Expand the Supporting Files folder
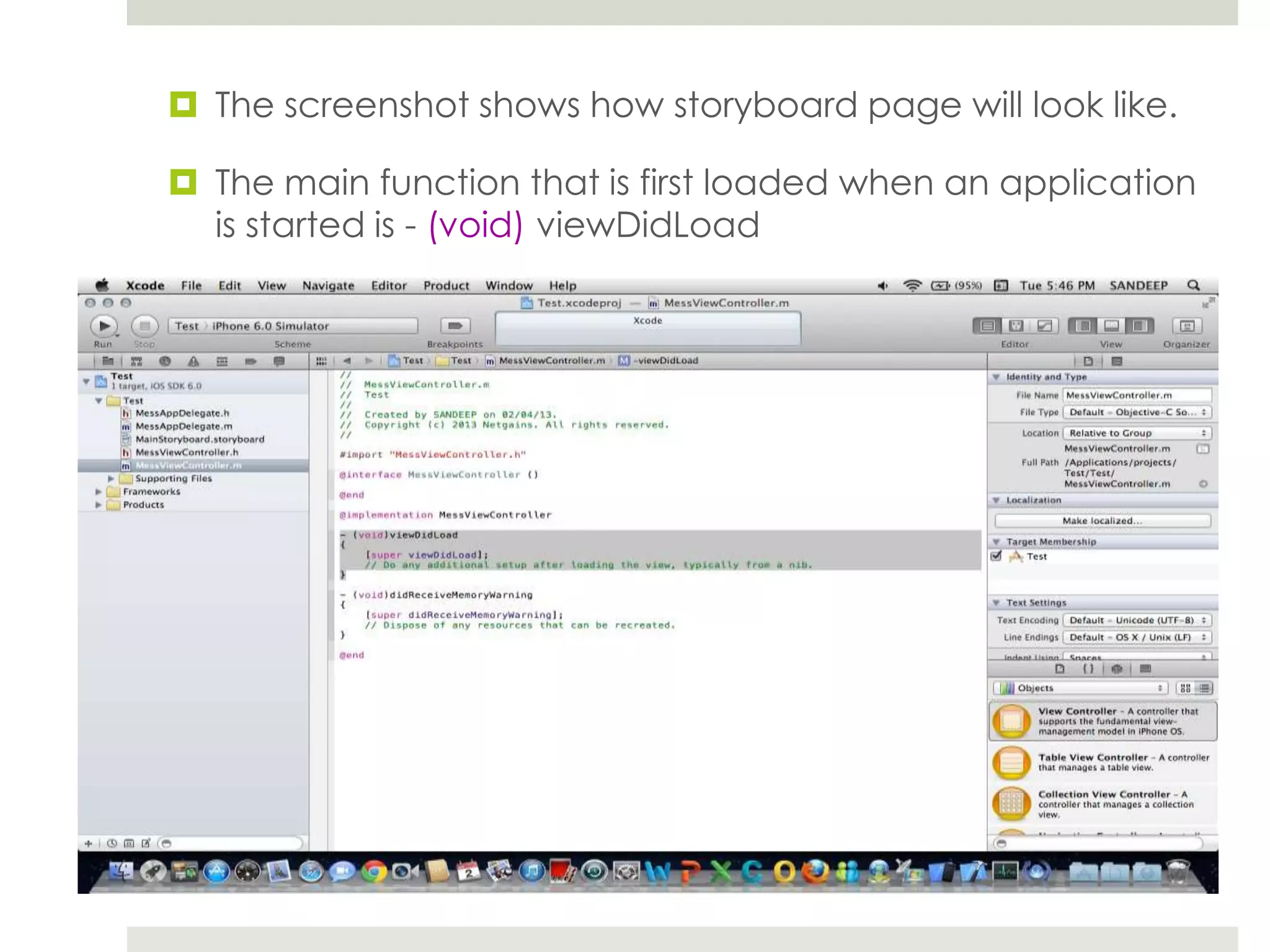The height and width of the screenshot is (952, 1270). [111, 478]
